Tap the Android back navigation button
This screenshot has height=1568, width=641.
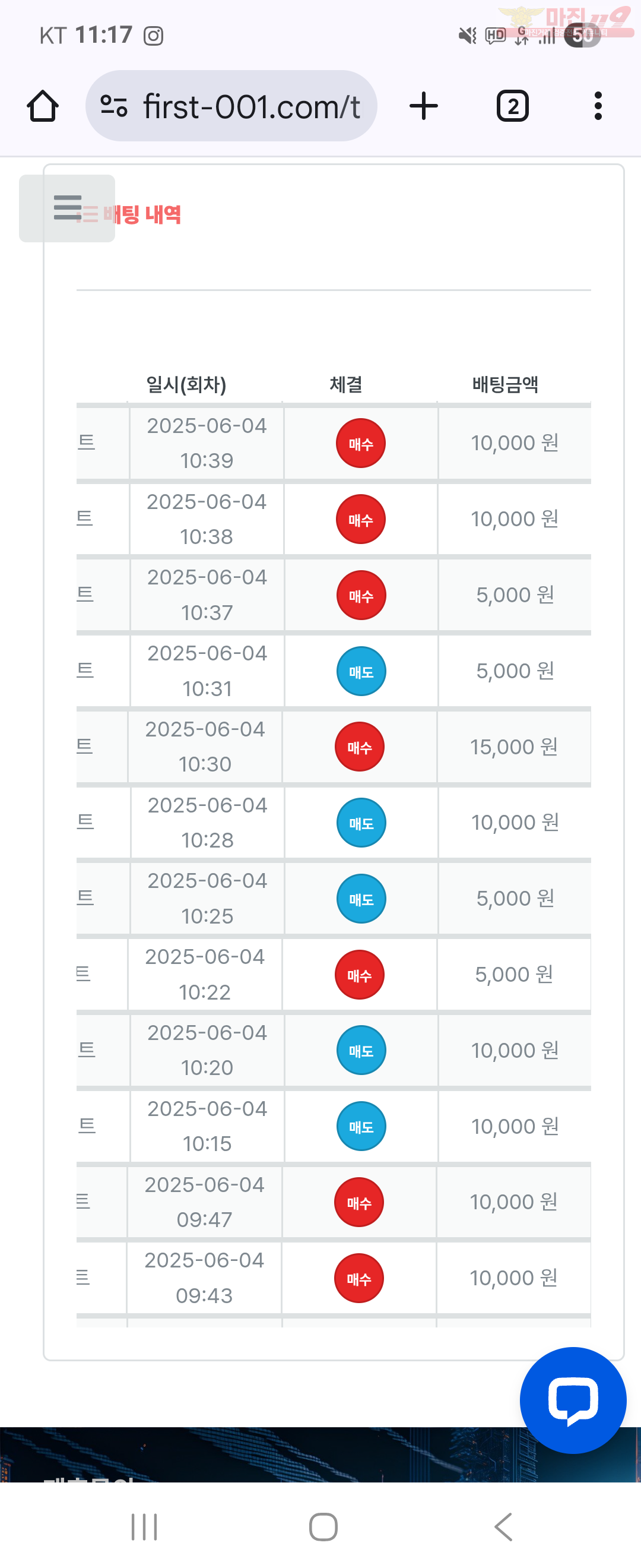click(503, 1526)
